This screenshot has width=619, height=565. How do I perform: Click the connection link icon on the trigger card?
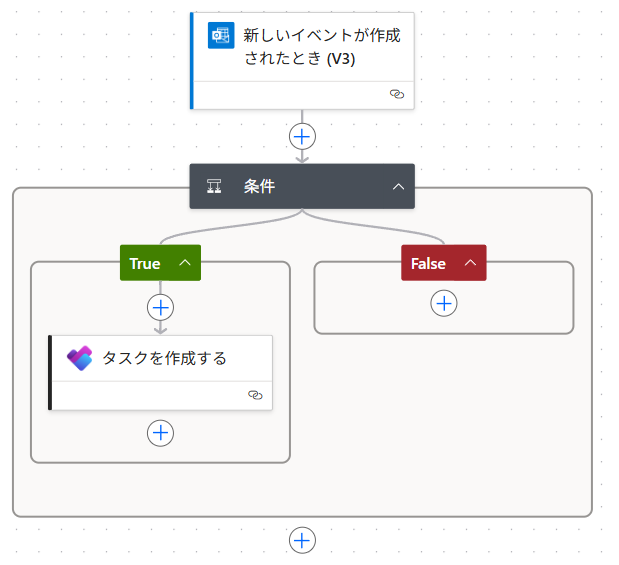397,94
